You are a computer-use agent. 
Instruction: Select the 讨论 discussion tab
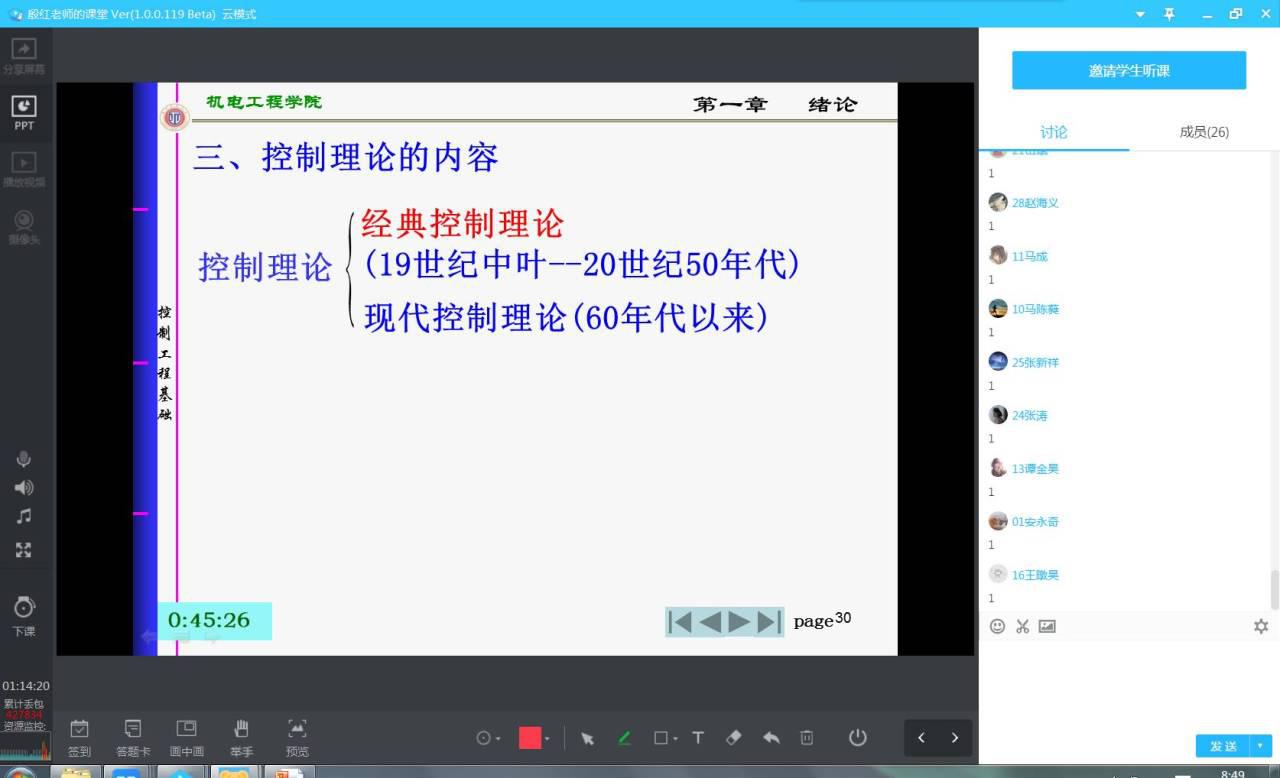[1053, 132]
